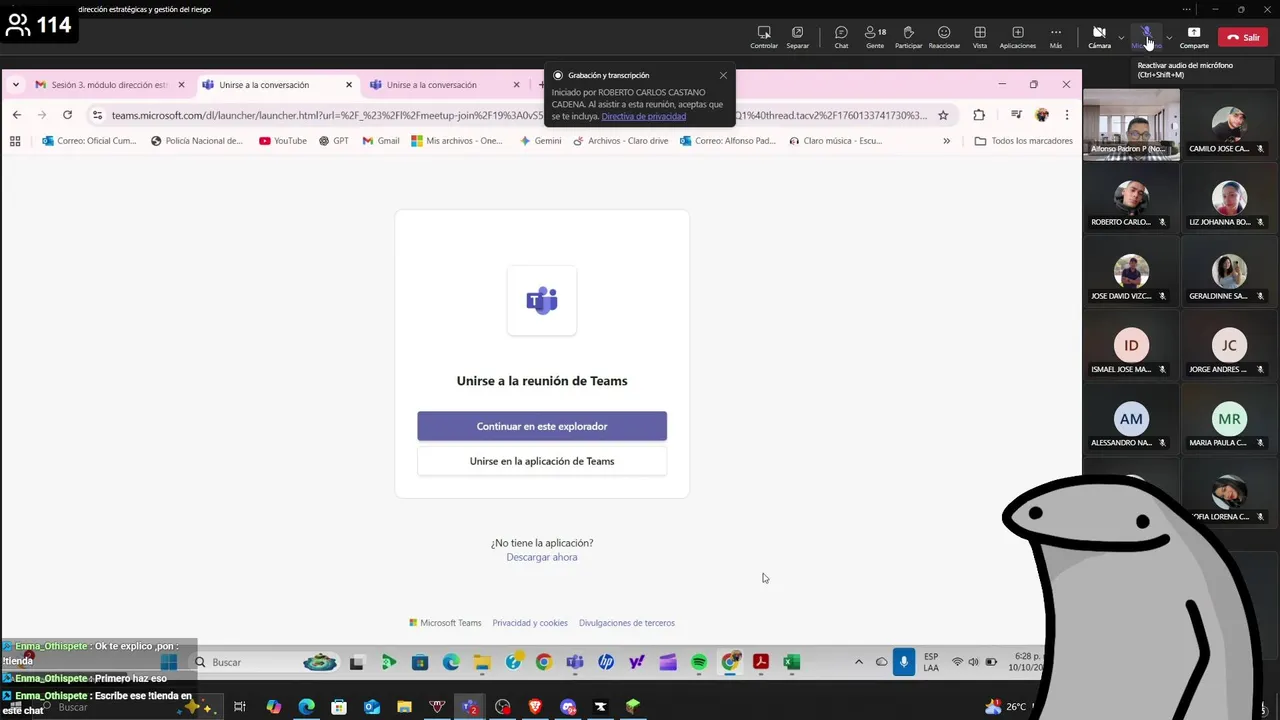Open Spotify in the shared taskbar
This screenshot has height=720, width=1280.
point(699,662)
